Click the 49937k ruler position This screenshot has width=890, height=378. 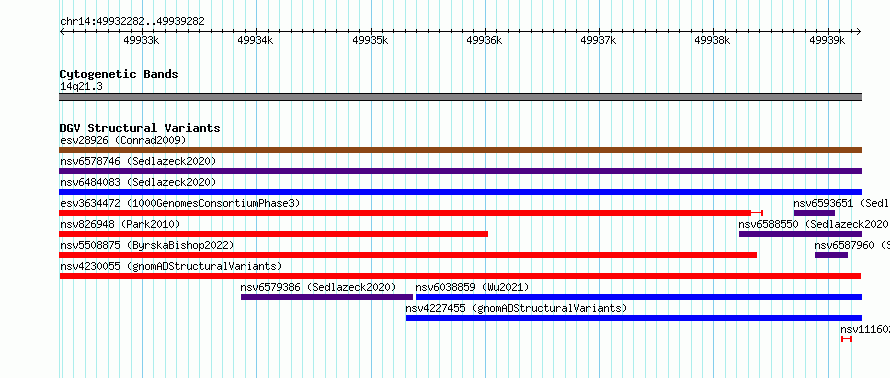(x=599, y=40)
